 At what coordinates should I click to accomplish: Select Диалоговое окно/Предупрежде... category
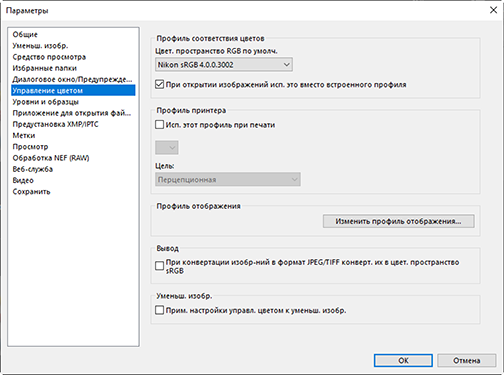[73, 79]
